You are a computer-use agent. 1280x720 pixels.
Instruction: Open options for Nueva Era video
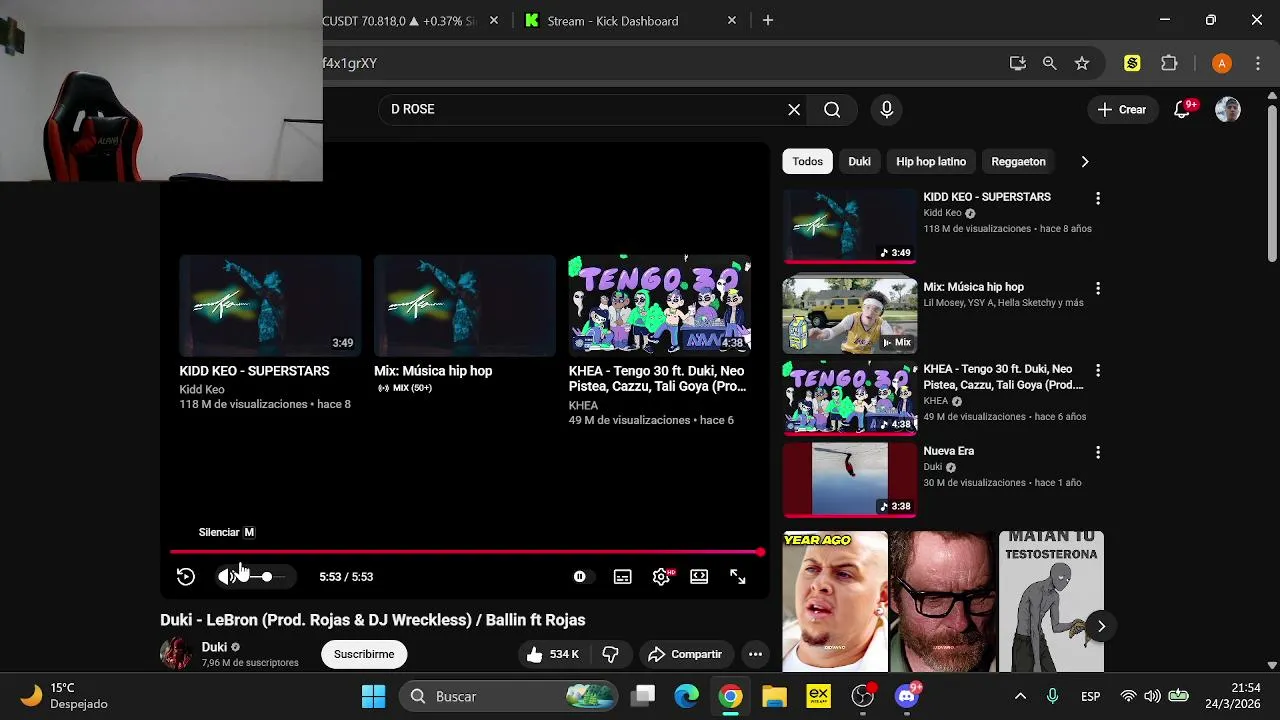1098,453
